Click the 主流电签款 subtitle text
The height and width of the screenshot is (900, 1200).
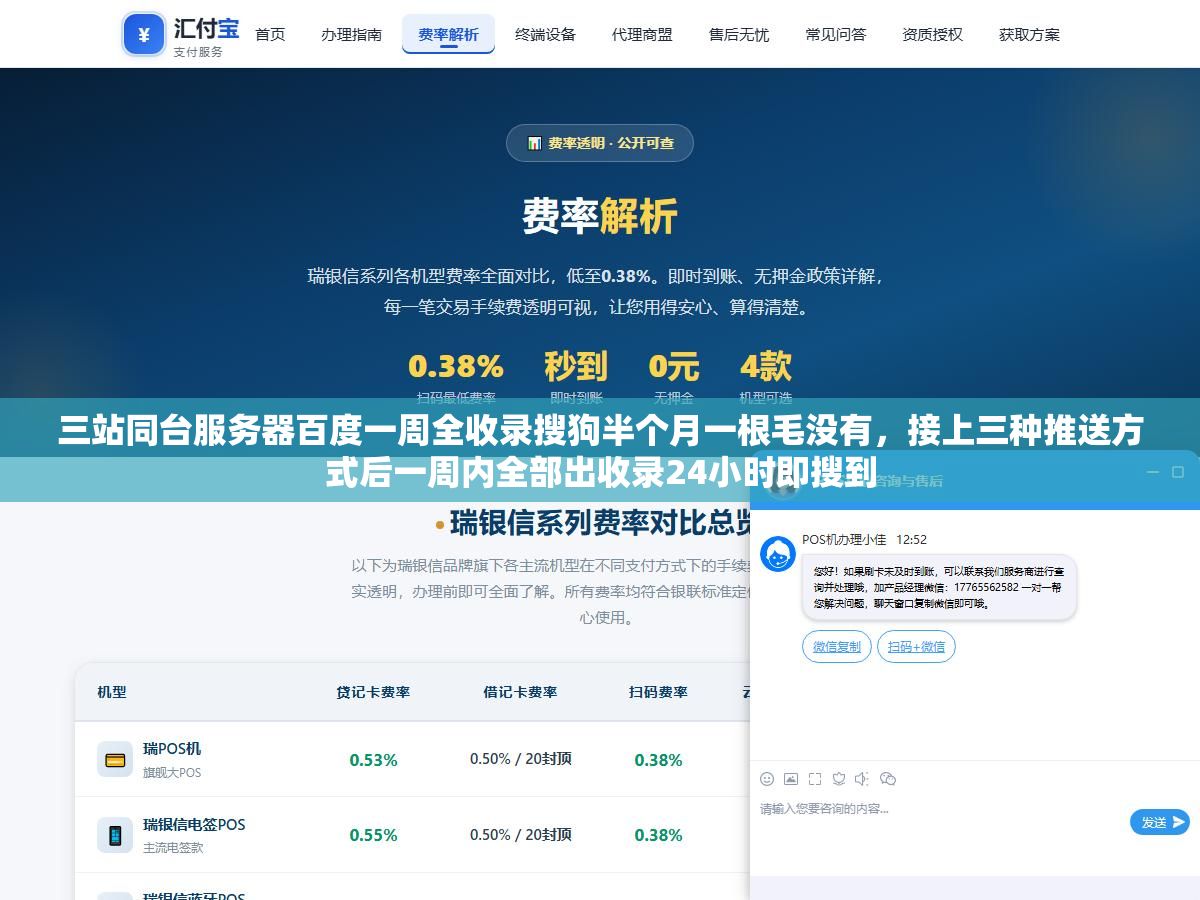tap(173, 847)
